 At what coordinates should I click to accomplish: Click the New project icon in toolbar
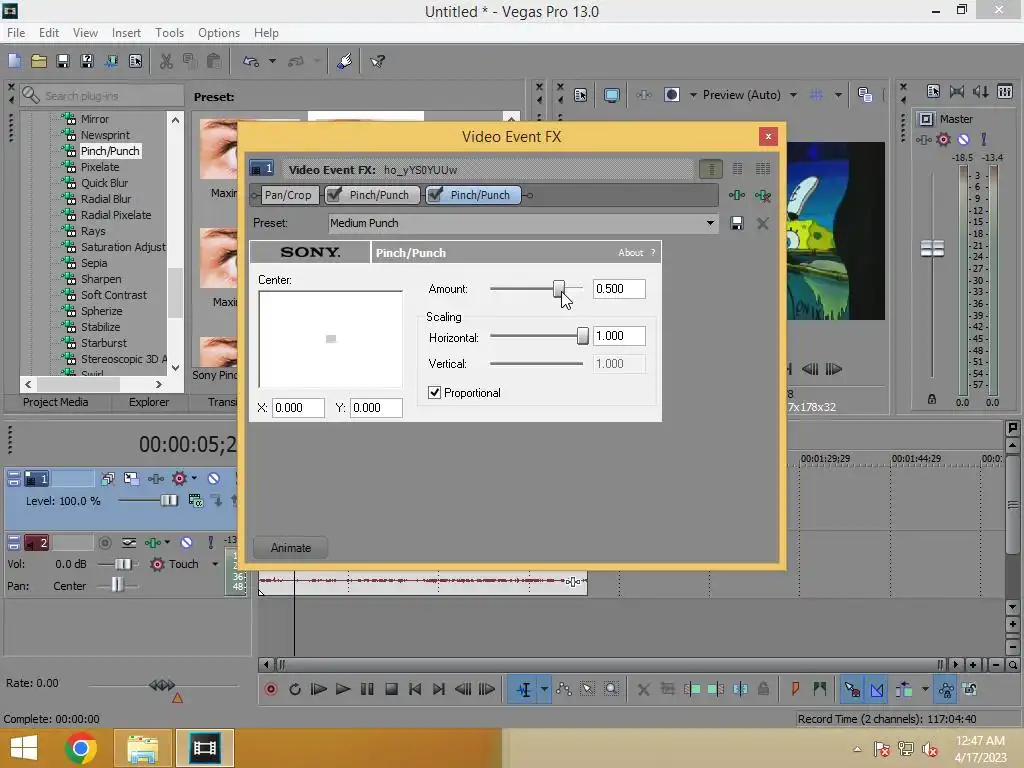coord(14,61)
